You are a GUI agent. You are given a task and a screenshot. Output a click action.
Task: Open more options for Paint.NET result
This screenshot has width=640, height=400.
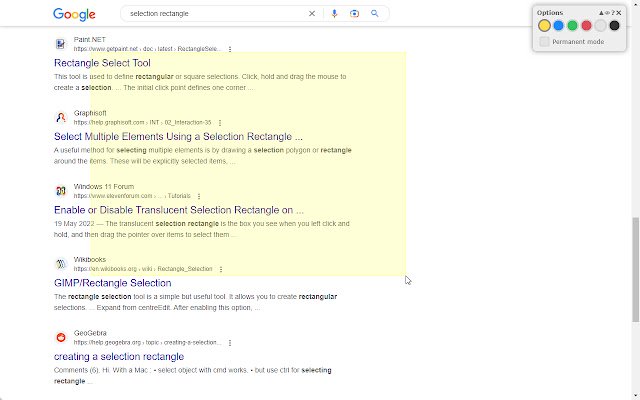[230, 49]
